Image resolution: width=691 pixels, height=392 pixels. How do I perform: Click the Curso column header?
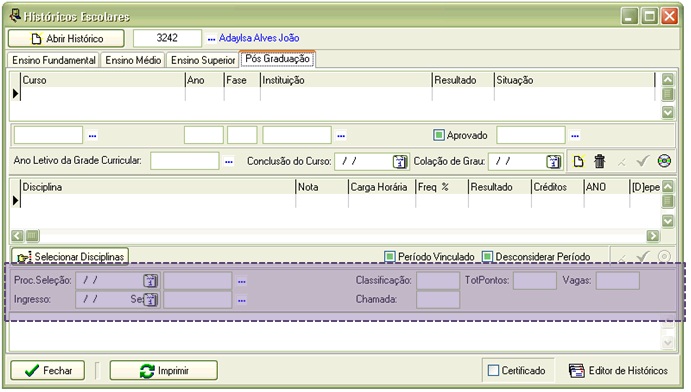coord(103,80)
